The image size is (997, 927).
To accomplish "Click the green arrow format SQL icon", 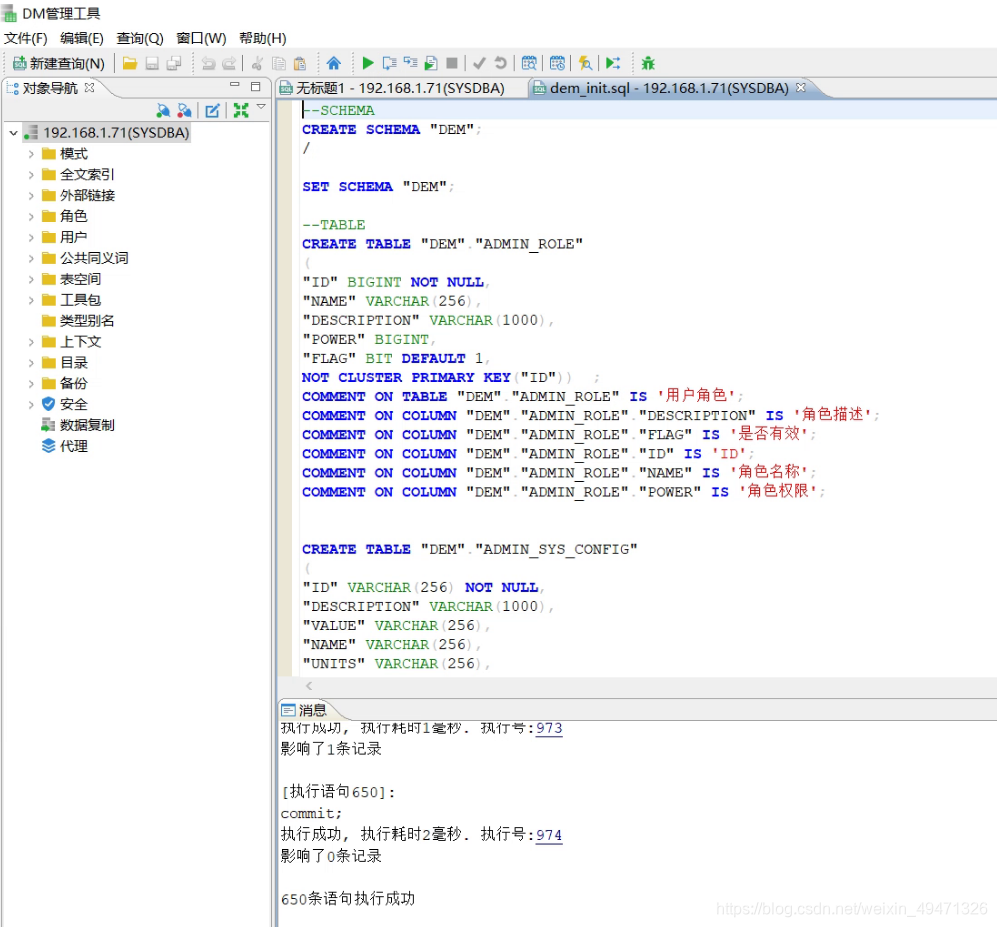I will (613, 63).
